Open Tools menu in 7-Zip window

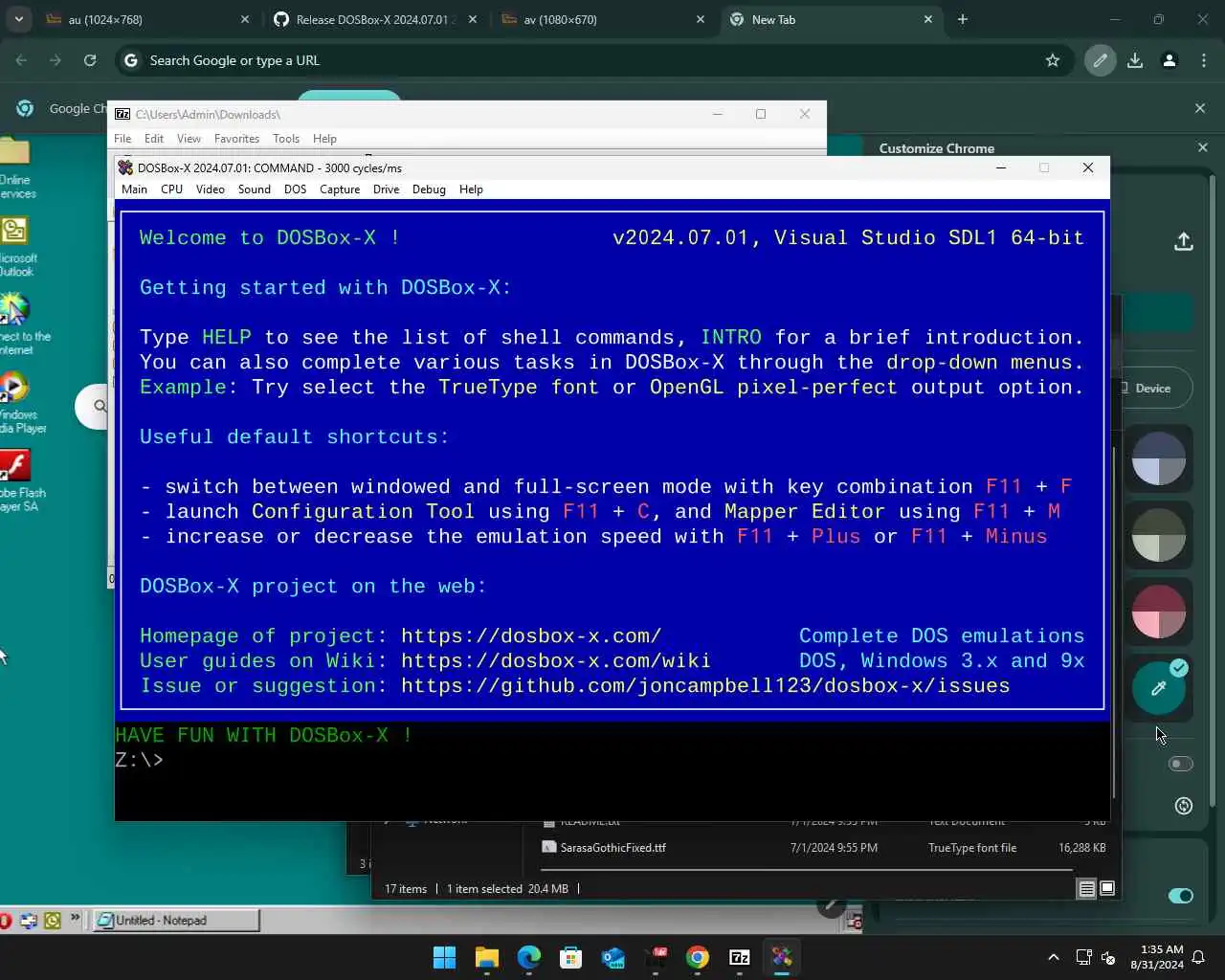[286, 139]
